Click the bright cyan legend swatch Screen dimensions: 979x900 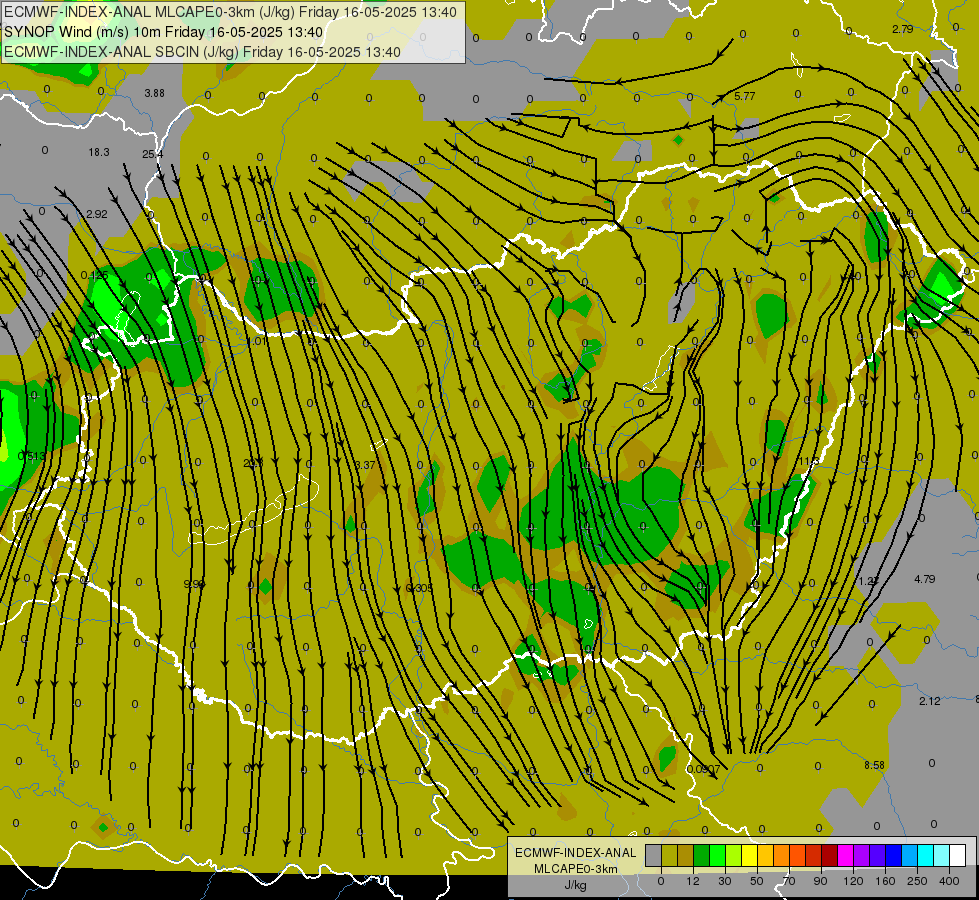click(x=927, y=856)
